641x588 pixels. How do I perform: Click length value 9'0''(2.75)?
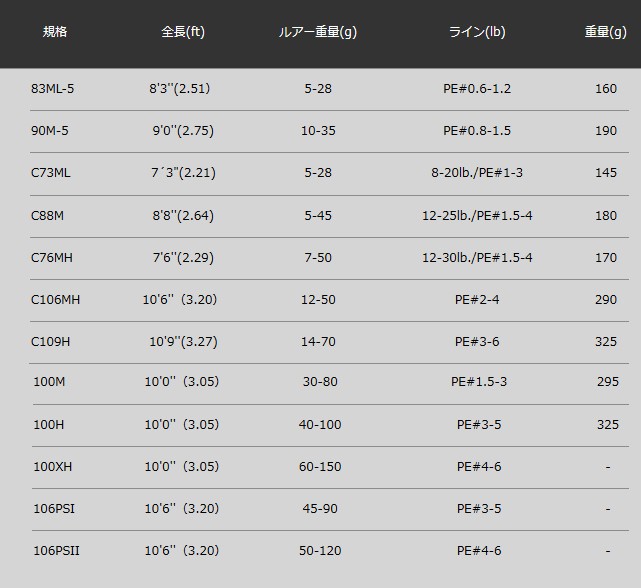[x=183, y=131]
